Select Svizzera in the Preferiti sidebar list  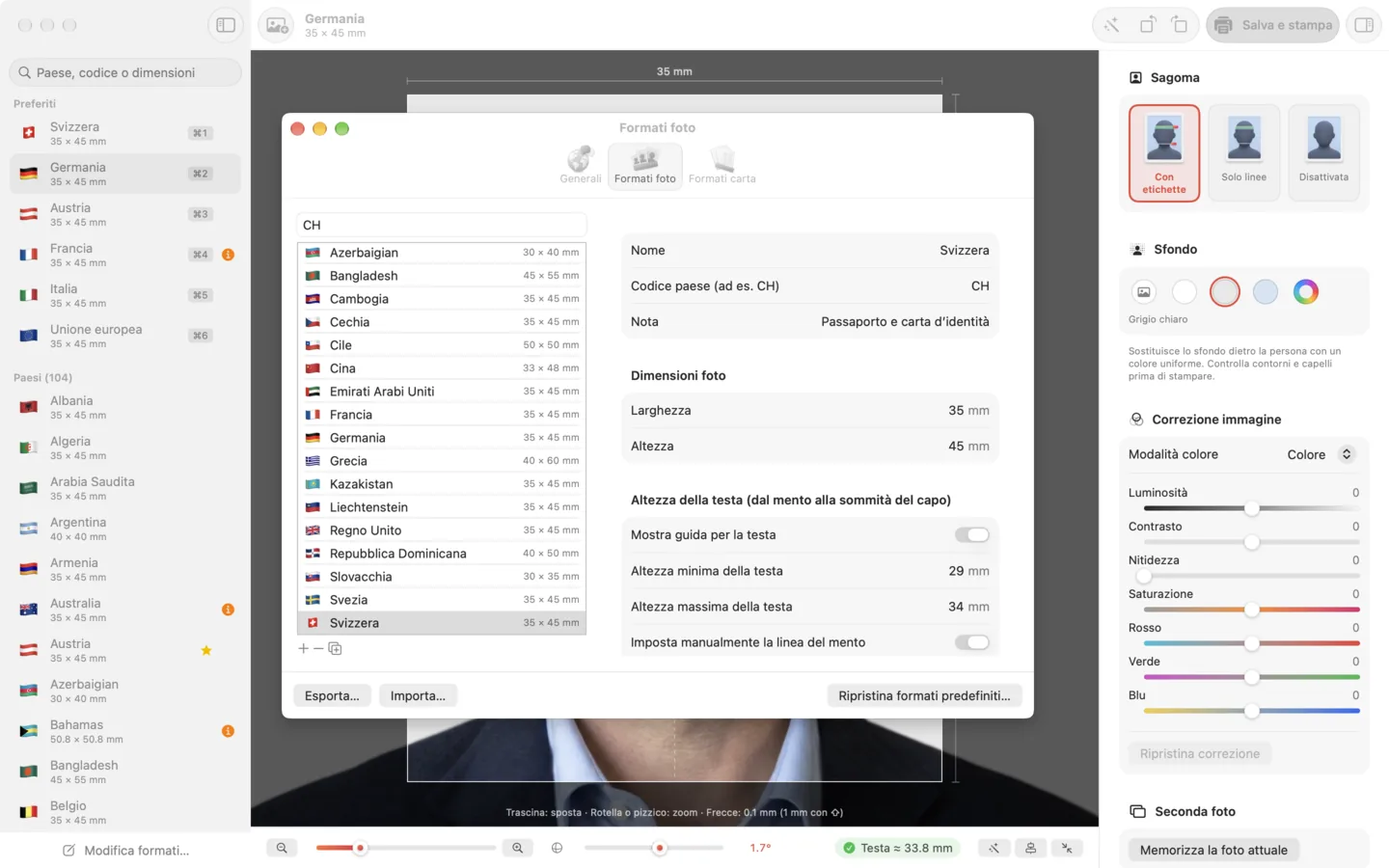(125, 133)
